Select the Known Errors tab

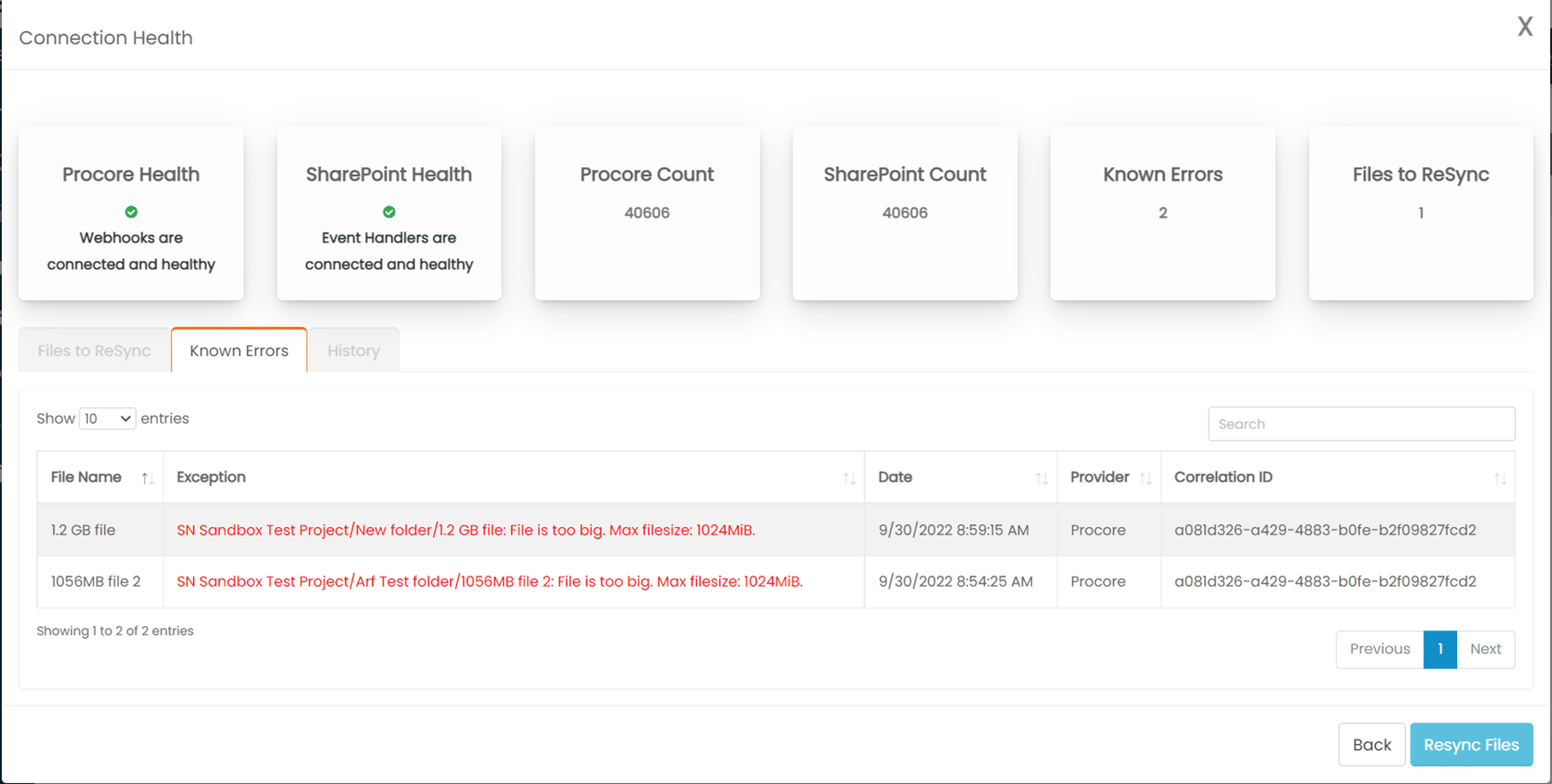click(238, 350)
